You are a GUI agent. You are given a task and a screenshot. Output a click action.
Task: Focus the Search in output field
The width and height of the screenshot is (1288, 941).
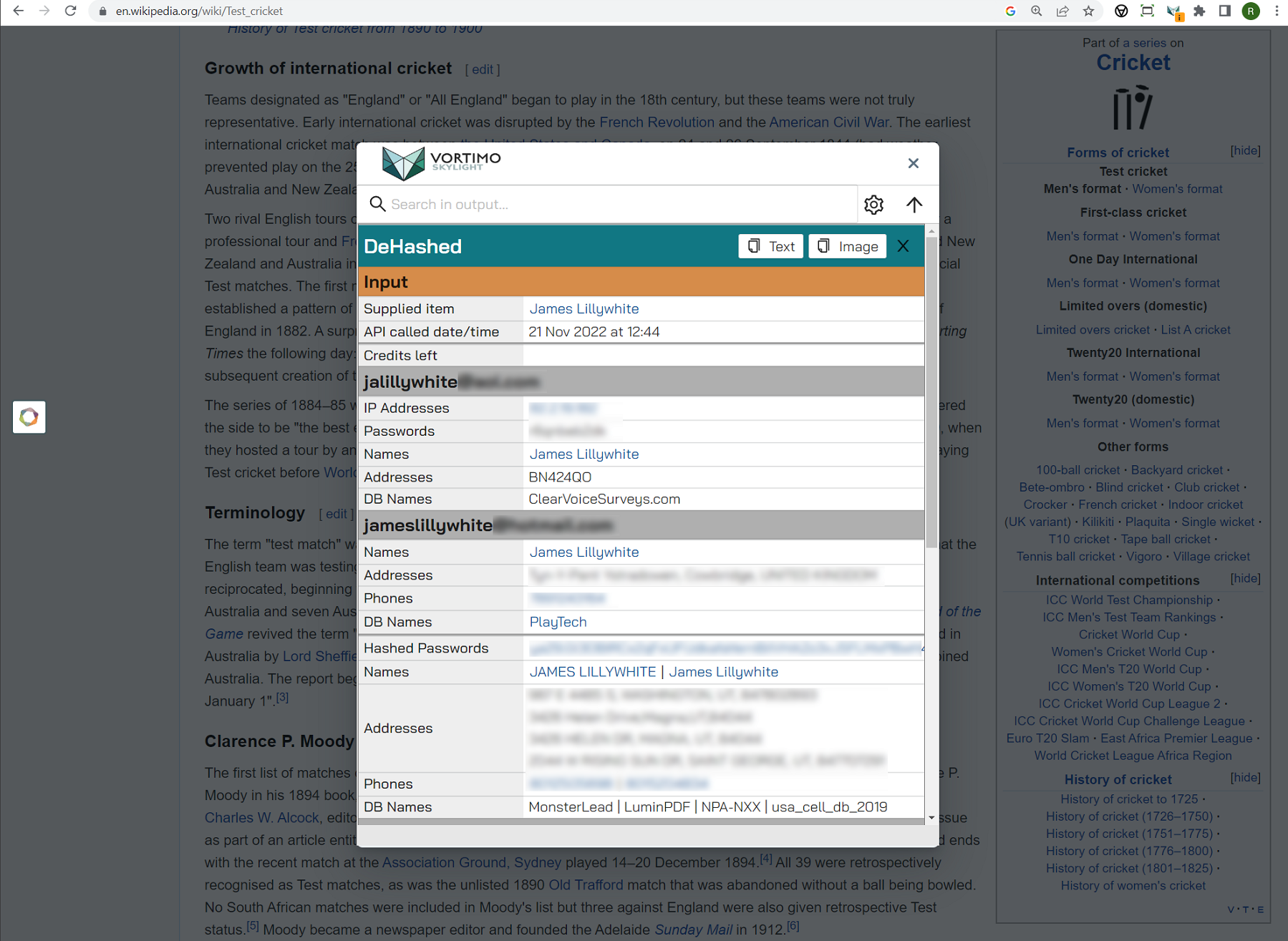click(621, 204)
